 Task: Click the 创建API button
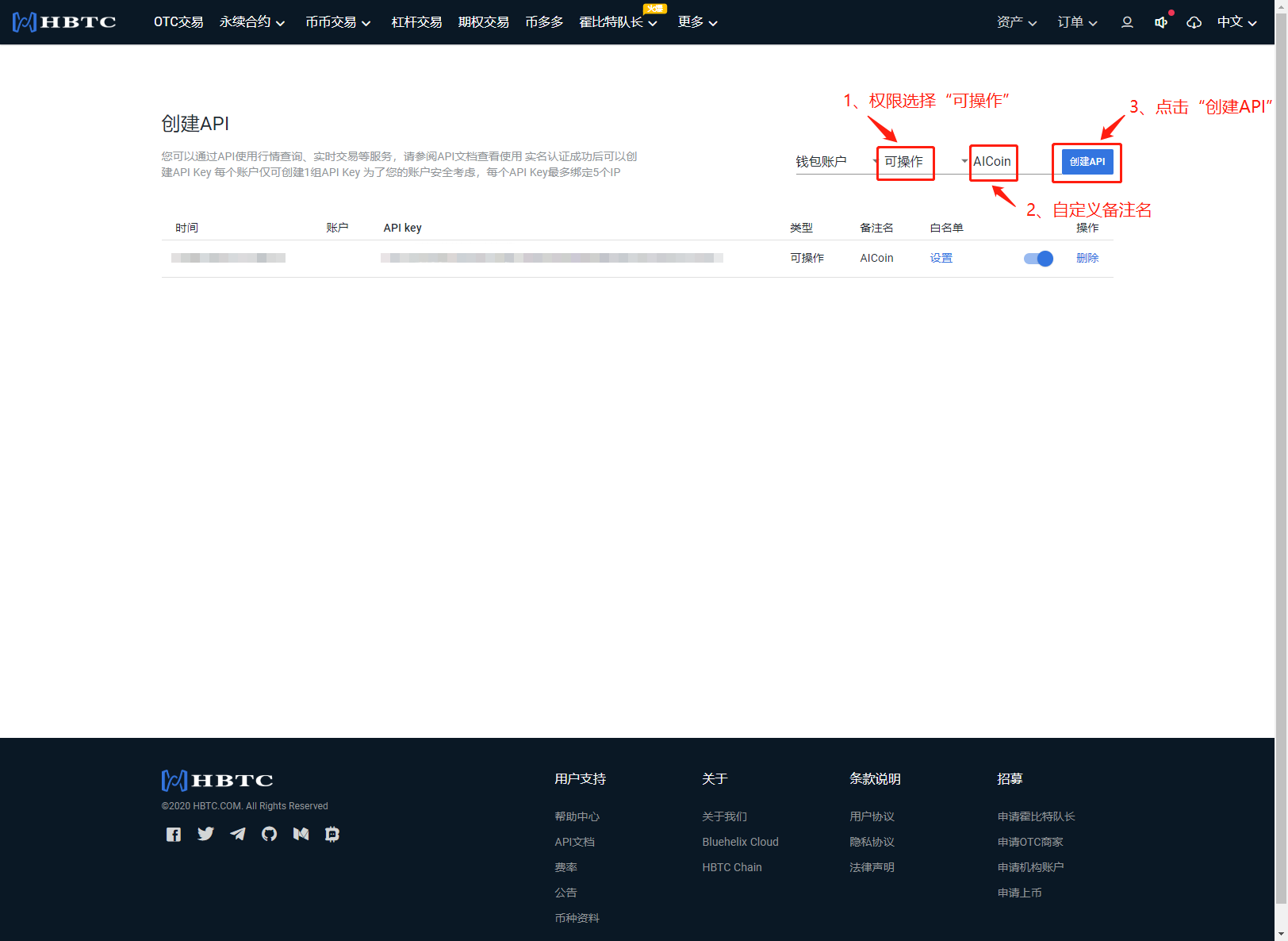(1087, 162)
